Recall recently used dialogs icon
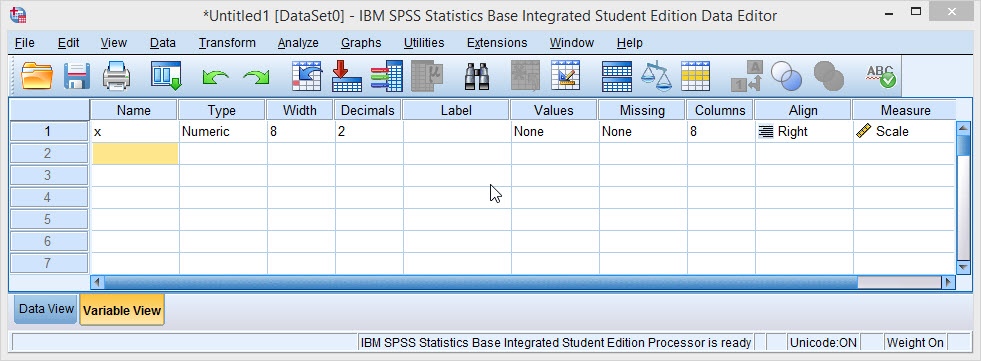This screenshot has height=361, width=981. (166, 76)
